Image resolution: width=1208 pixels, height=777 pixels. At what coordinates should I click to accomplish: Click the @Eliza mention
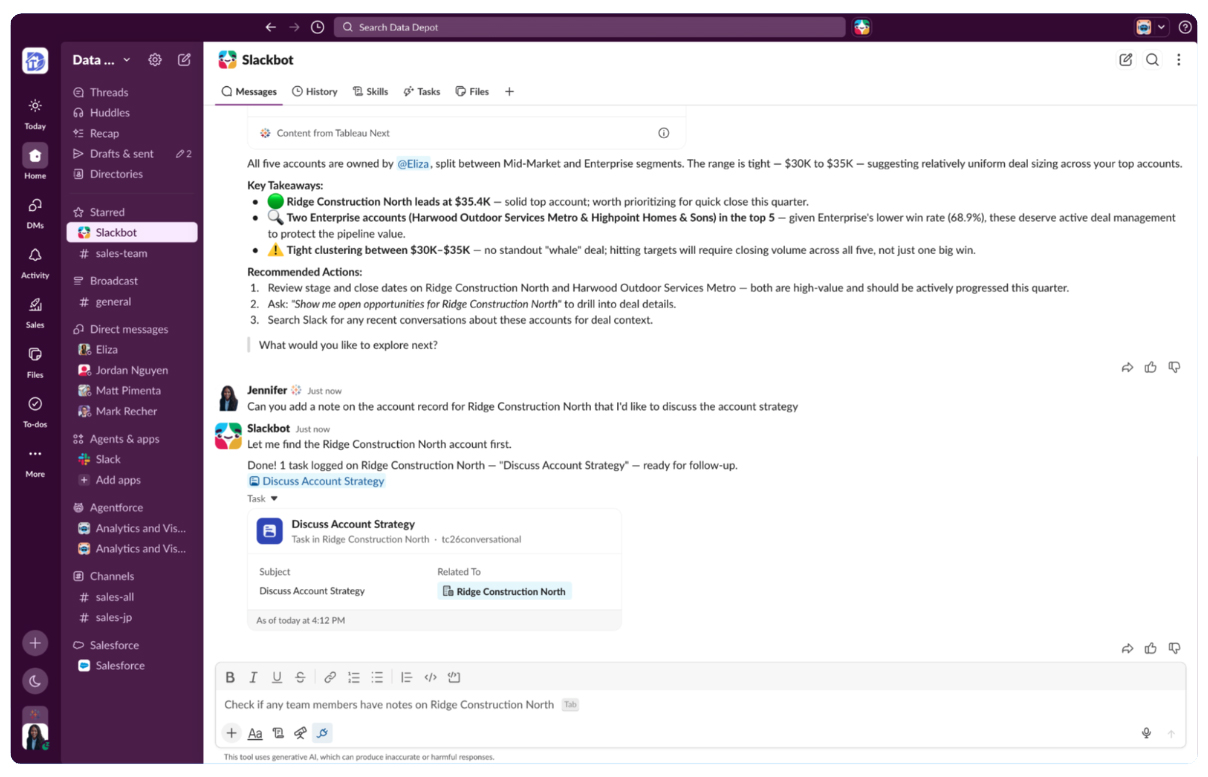(x=413, y=163)
